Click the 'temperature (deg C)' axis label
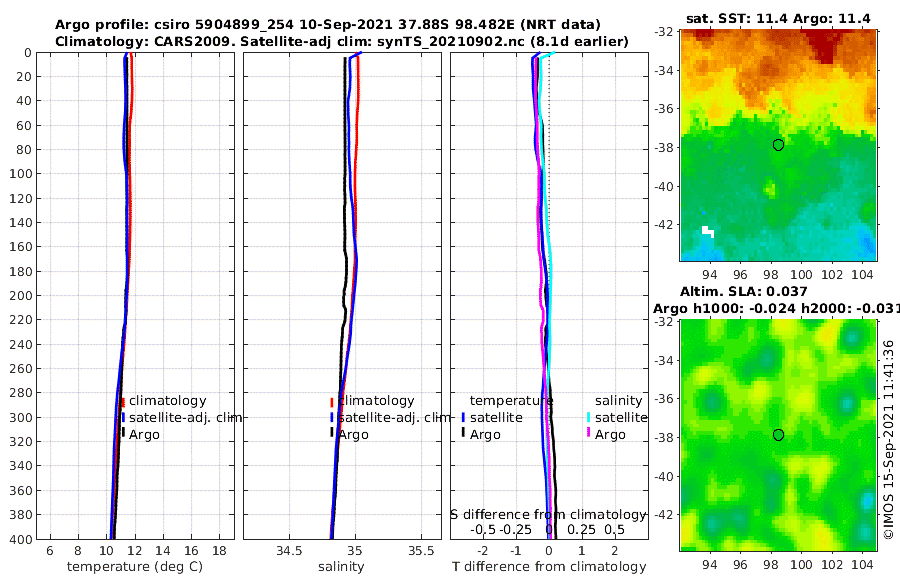The image size is (900, 580). point(135,567)
